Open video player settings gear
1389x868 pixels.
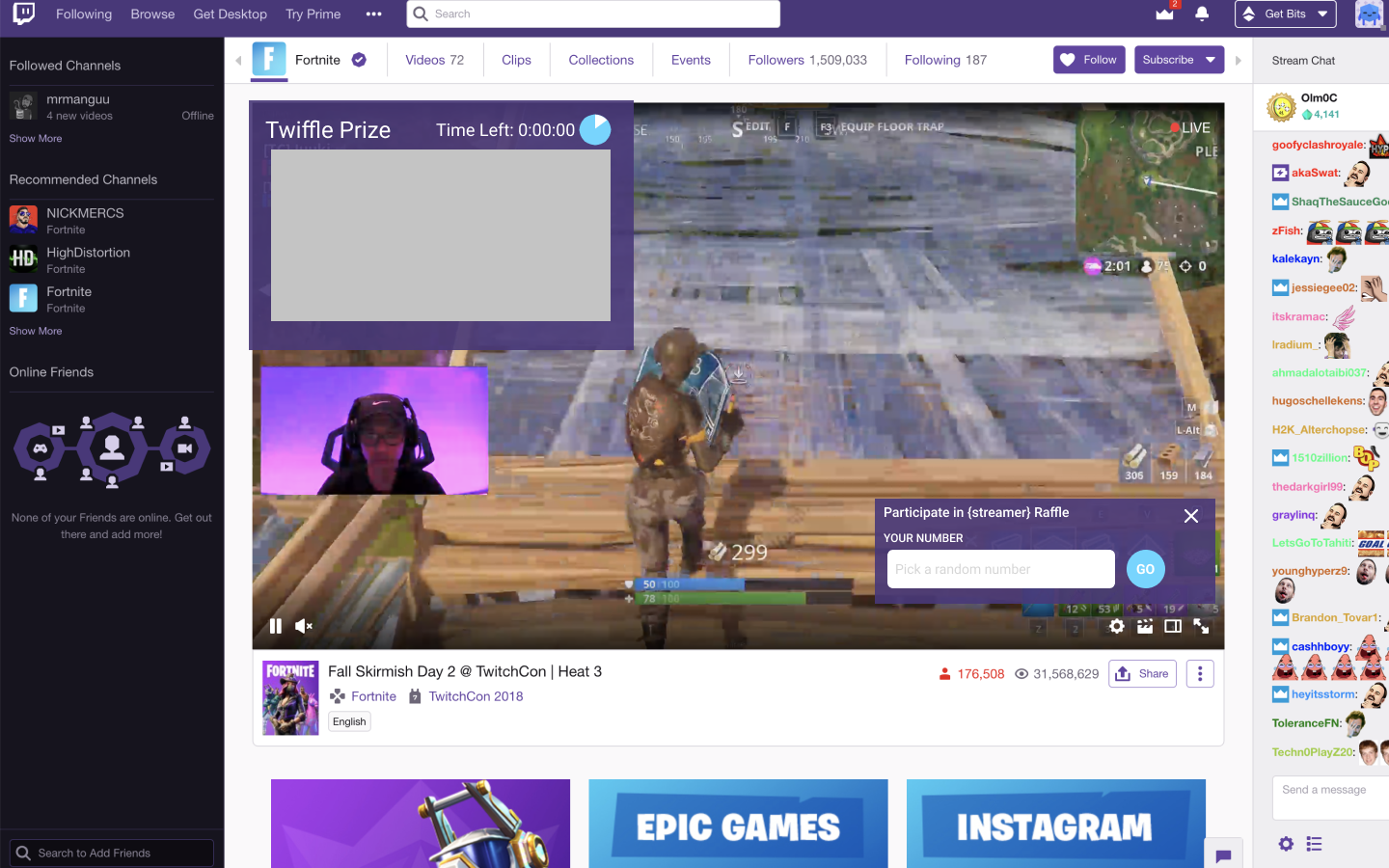tap(1117, 626)
